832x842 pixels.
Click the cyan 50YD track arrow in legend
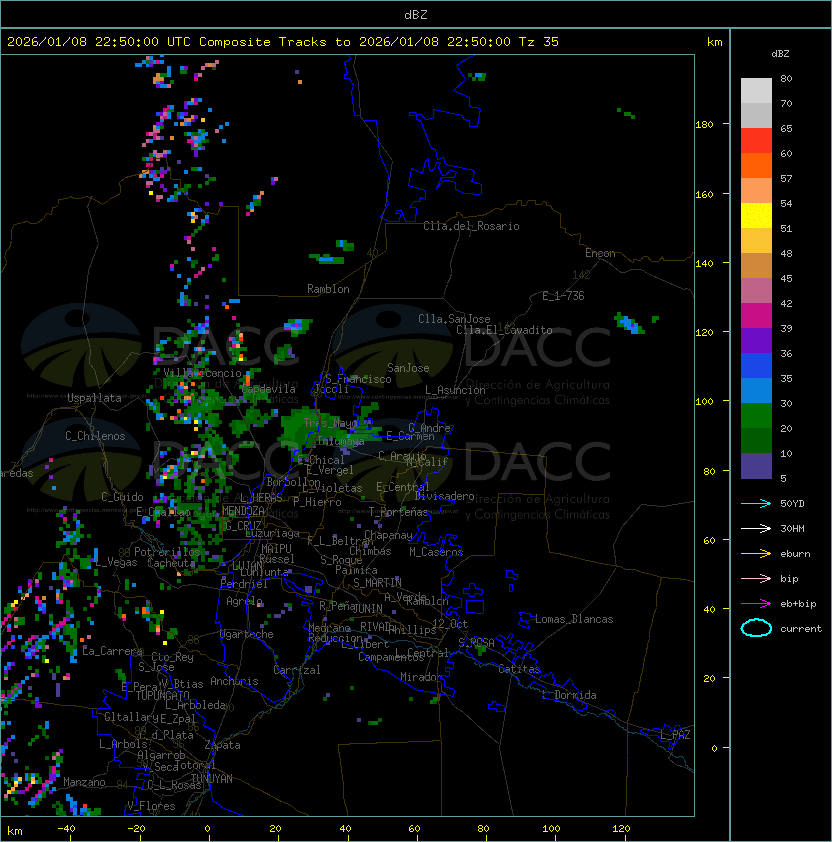click(x=756, y=503)
